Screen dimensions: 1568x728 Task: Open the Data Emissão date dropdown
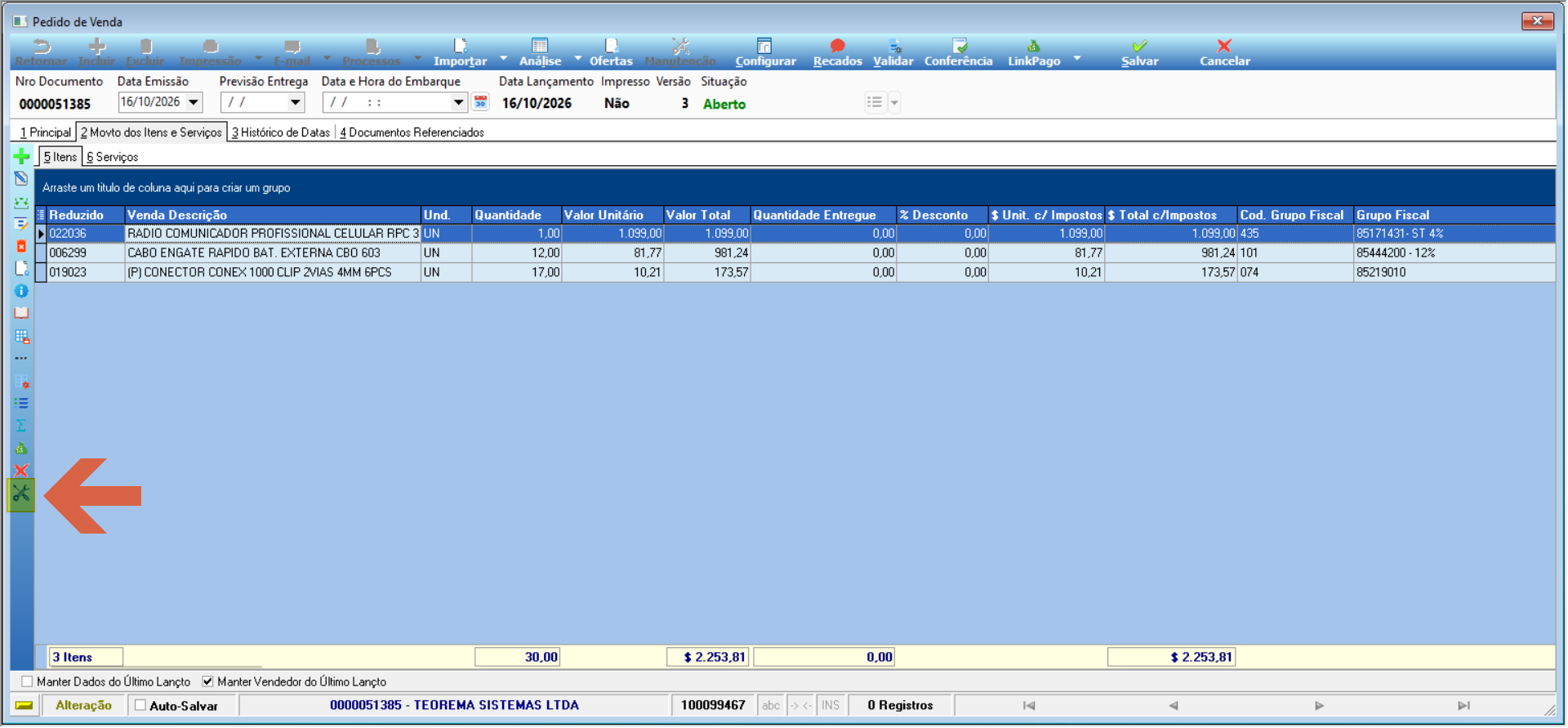click(194, 102)
